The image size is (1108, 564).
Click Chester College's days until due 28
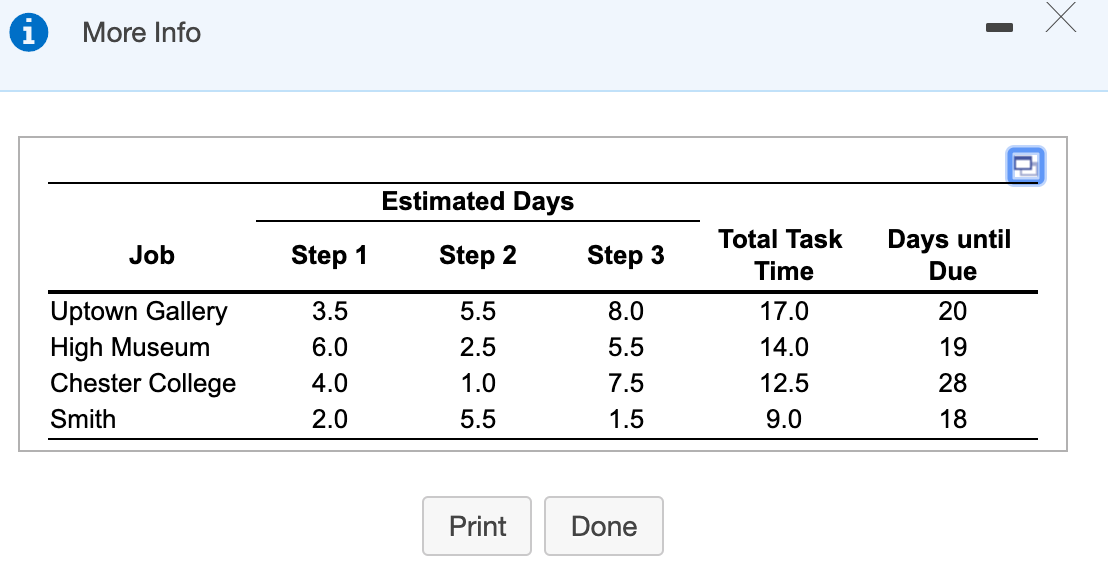(953, 383)
